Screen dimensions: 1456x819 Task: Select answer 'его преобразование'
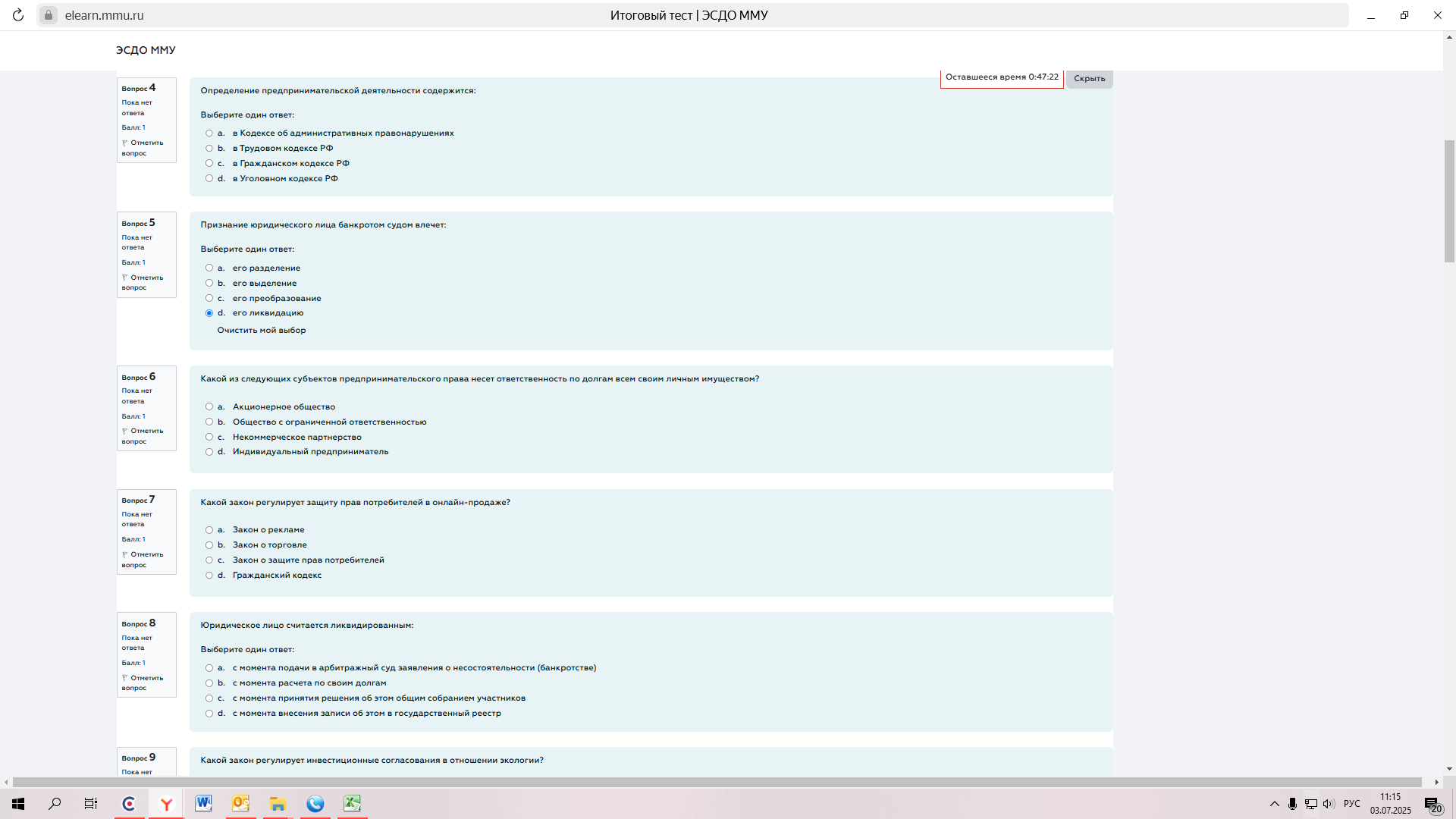pyautogui.click(x=209, y=298)
